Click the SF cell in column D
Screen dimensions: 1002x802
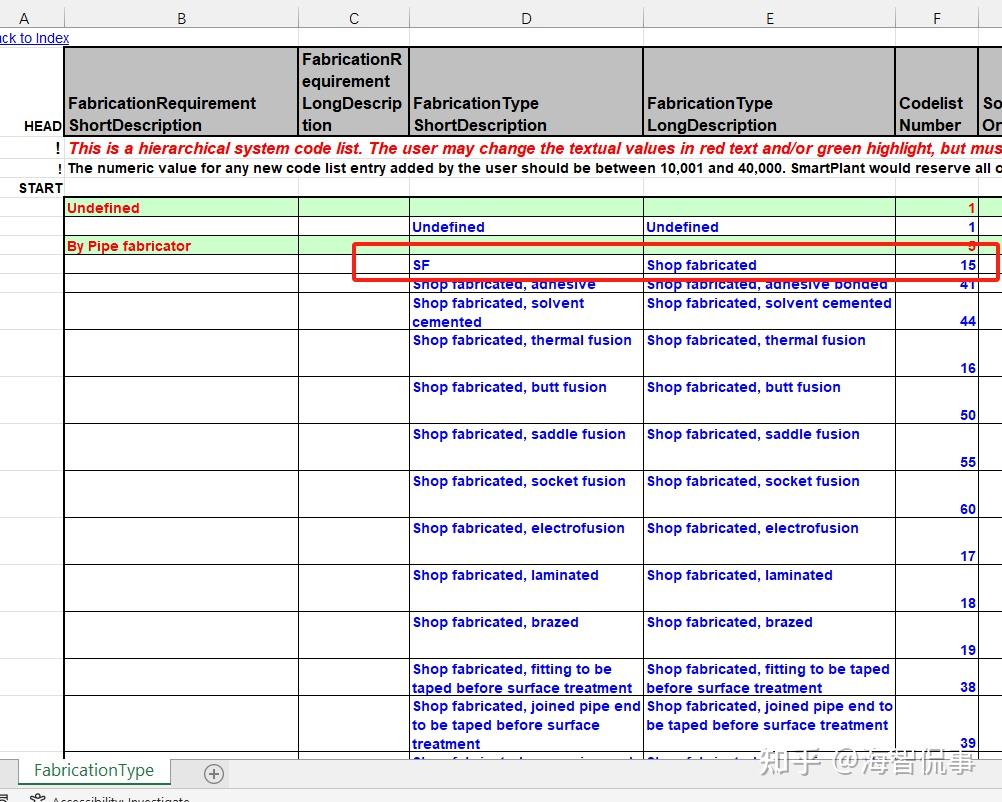pos(526,265)
